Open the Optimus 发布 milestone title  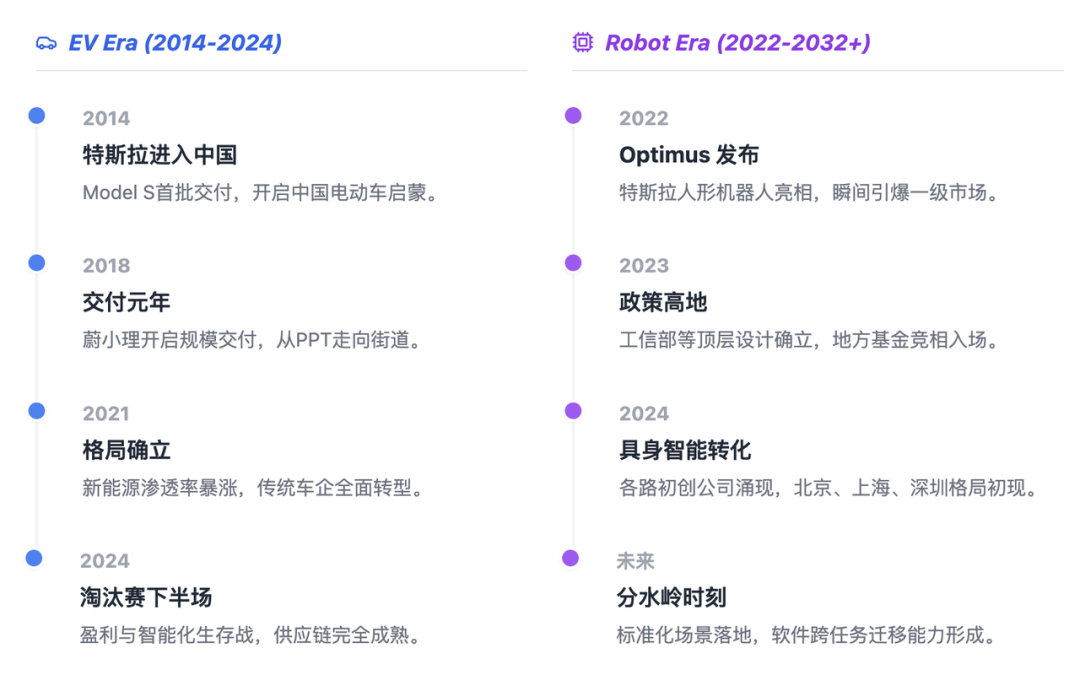688,155
